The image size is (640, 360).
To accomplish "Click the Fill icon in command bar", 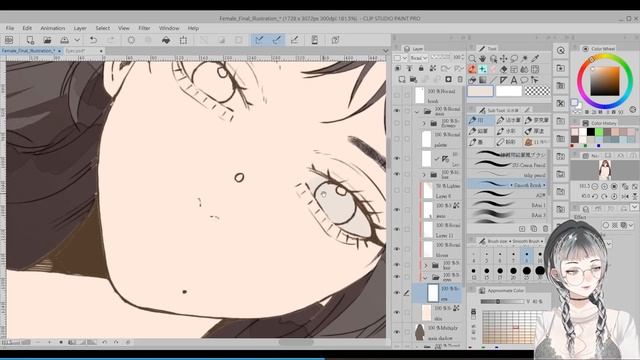I will pos(166,40).
